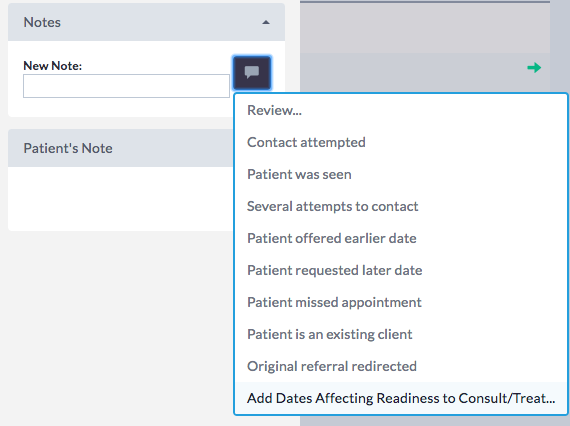Image resolution: width=570 pixels, height=426 pixels.
Task: Select 'Patient requested later date'
Action: pyautogui.click(x=401, y=270)
